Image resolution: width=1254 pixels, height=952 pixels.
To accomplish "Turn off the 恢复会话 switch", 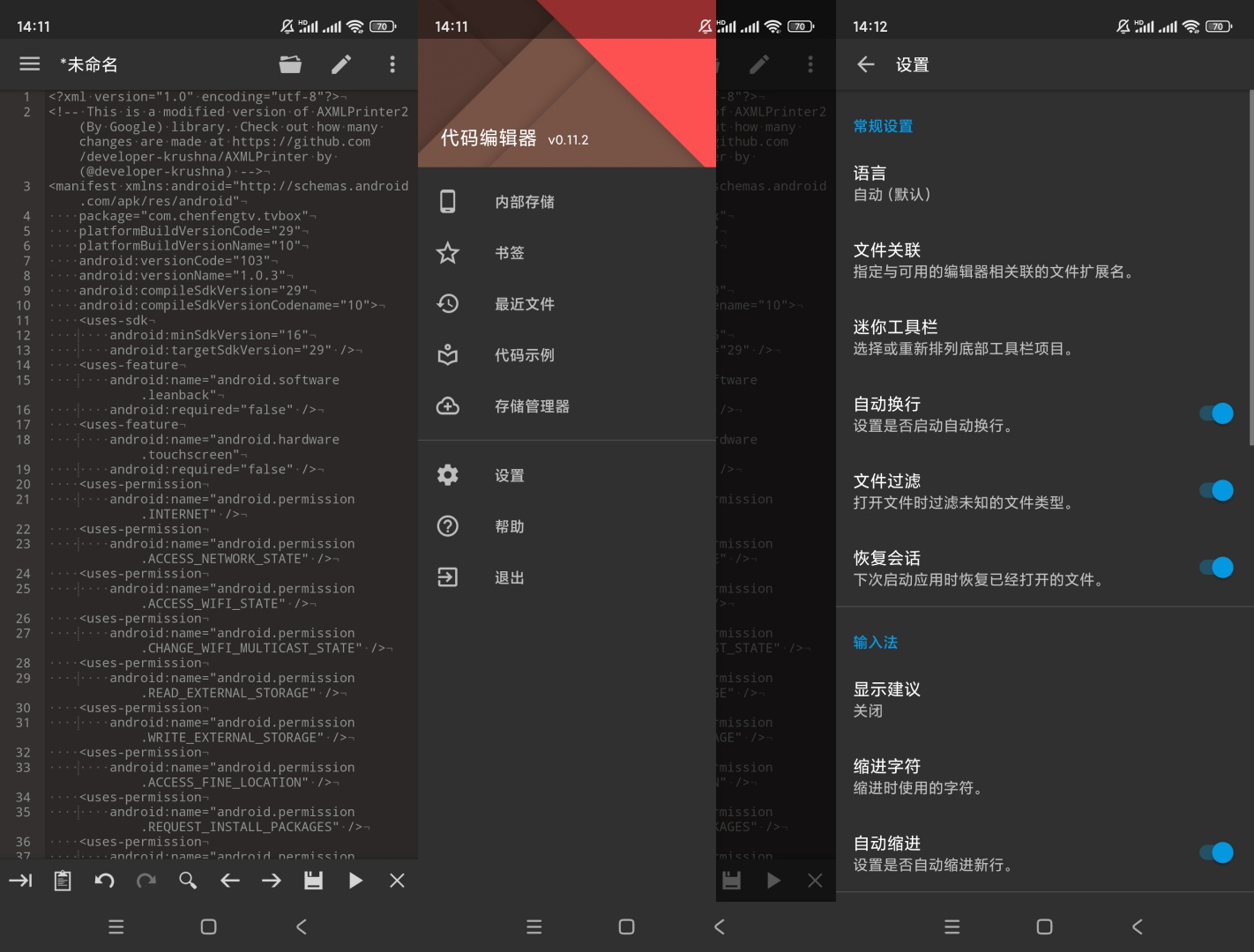I will 1217,568.
